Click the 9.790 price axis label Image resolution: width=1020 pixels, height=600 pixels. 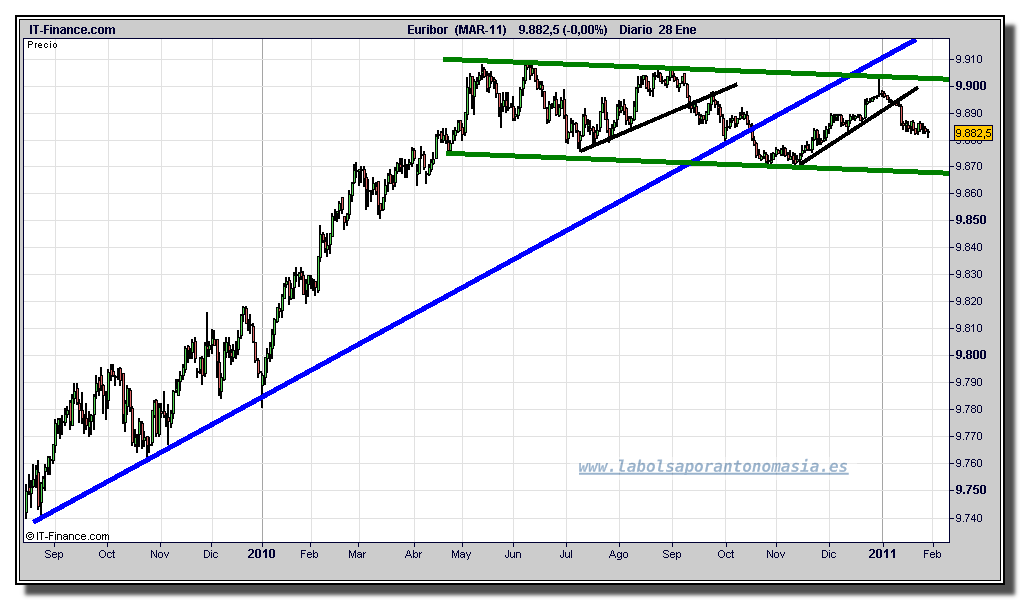click(x=970, y=382)
